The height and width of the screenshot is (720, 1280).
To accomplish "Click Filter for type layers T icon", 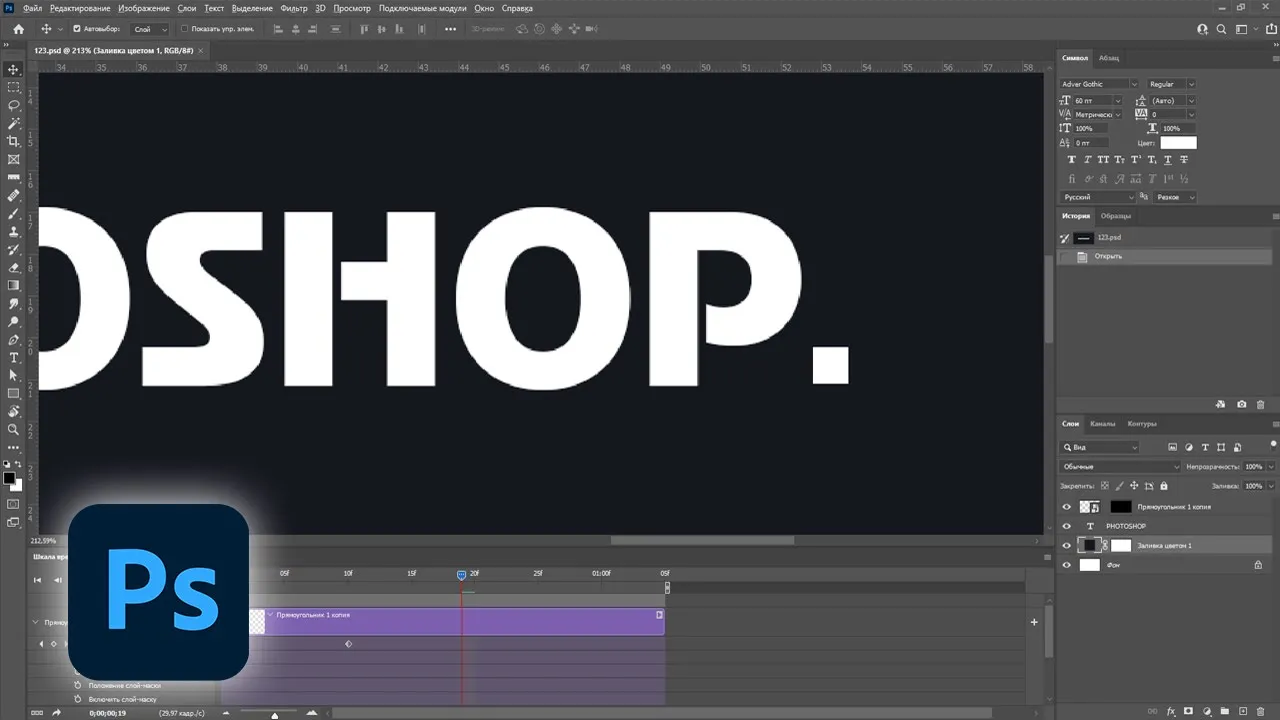I will click(1206, 448).
